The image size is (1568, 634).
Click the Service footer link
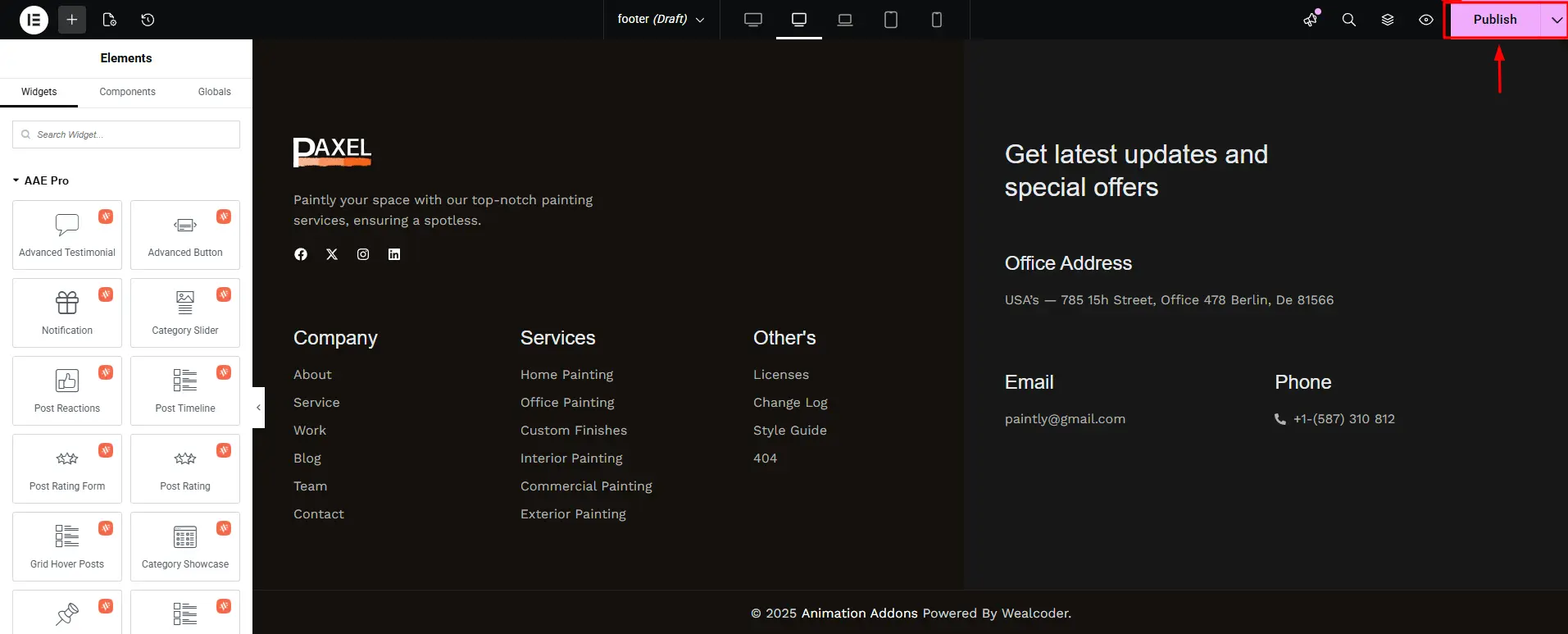click(x=316, y=403)
